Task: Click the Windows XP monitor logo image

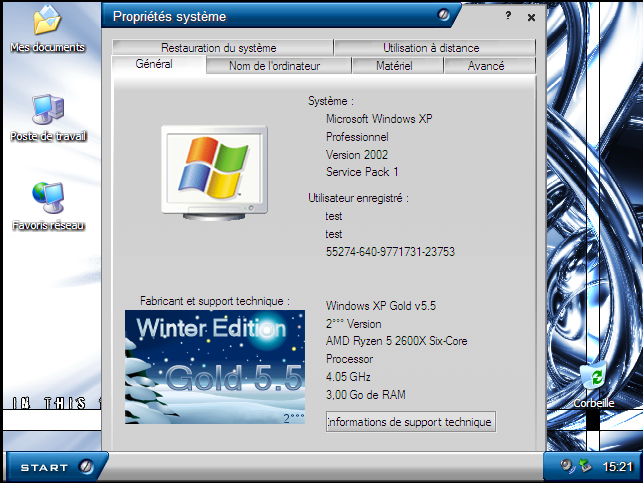Action: tap(214, 173)
